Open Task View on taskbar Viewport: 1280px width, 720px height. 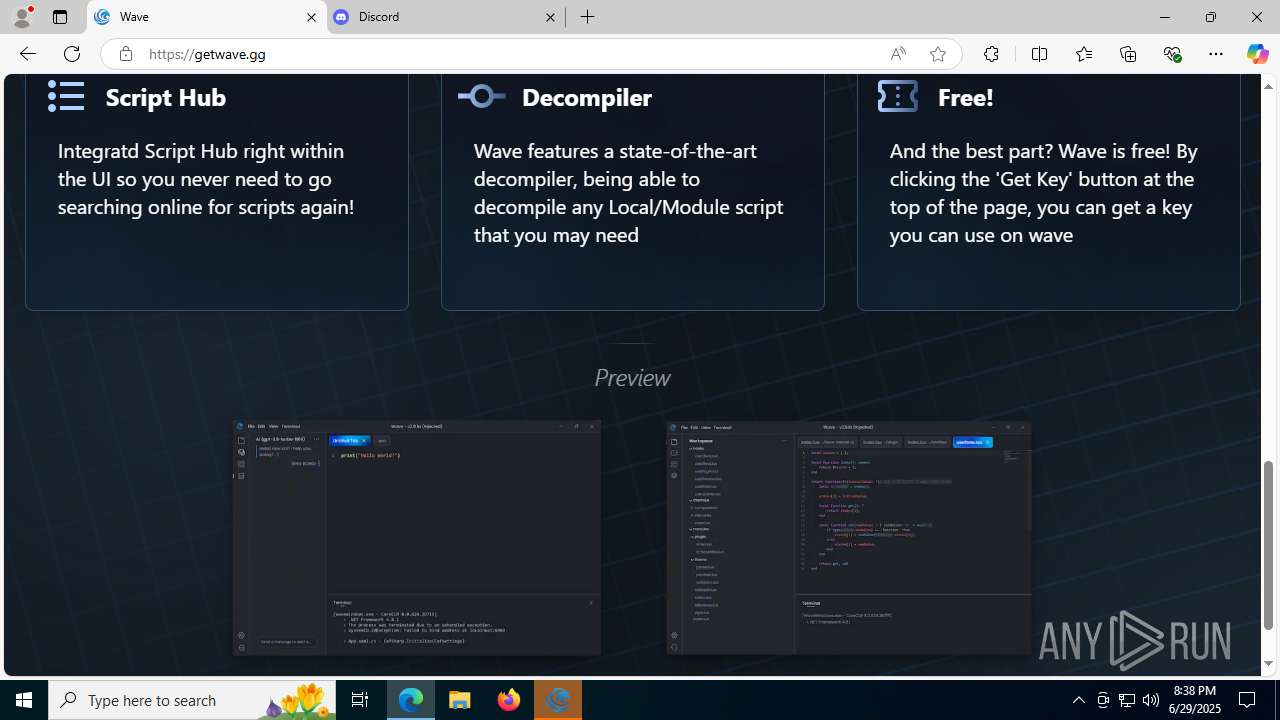pyautogui.click(x=360, y=700)
